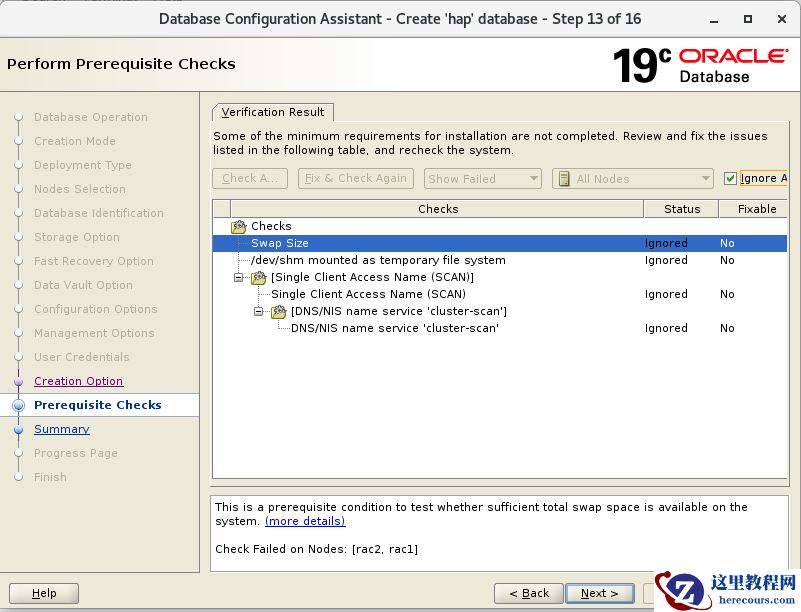Click the Prerequisite Checks step label
Screen dimensions: 801x612
coord(98,405)
